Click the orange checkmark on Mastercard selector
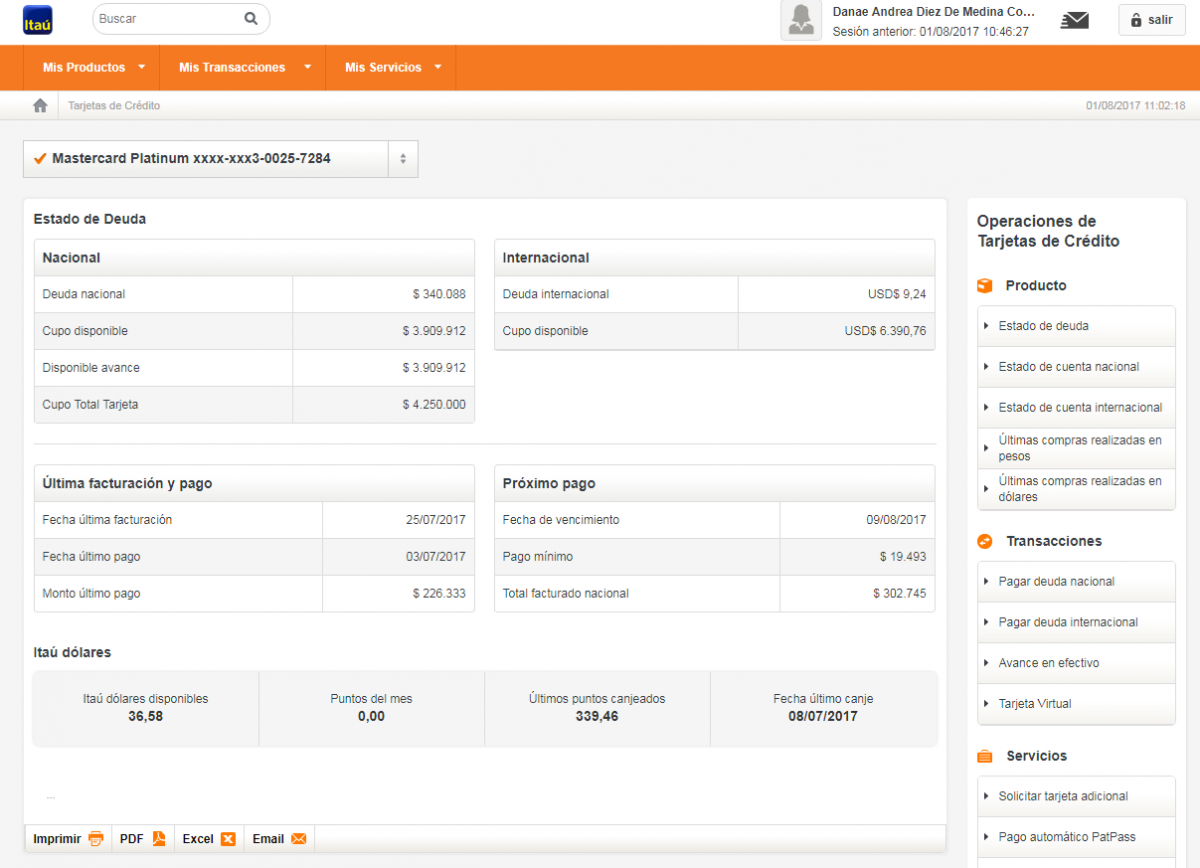This screenshot has height=868, width=1200. (40, 158)
